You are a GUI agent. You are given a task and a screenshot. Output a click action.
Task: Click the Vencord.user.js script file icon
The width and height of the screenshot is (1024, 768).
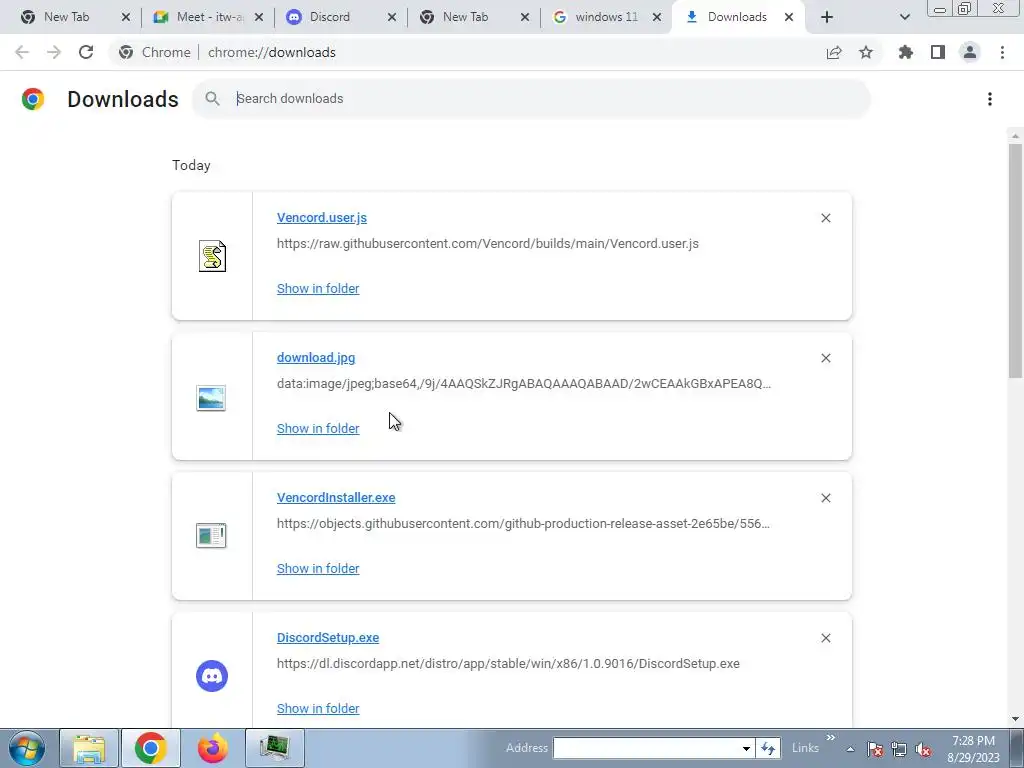[x=212, y=256]
